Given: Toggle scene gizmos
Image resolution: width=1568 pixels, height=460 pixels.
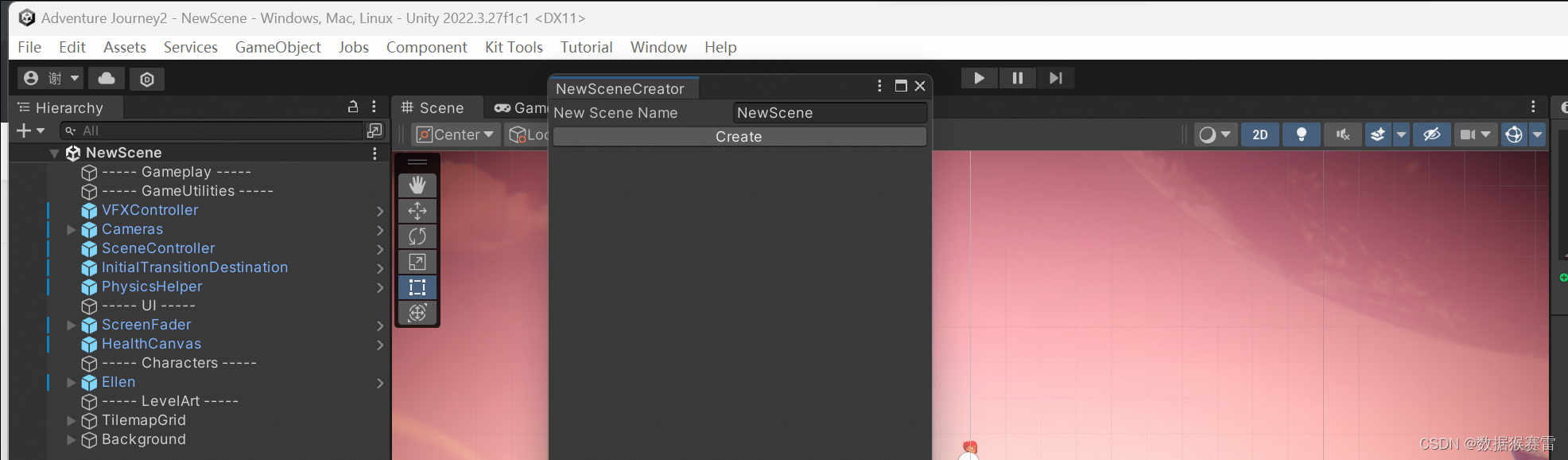Looking at the screenshot, I should tap(1514, 134).
